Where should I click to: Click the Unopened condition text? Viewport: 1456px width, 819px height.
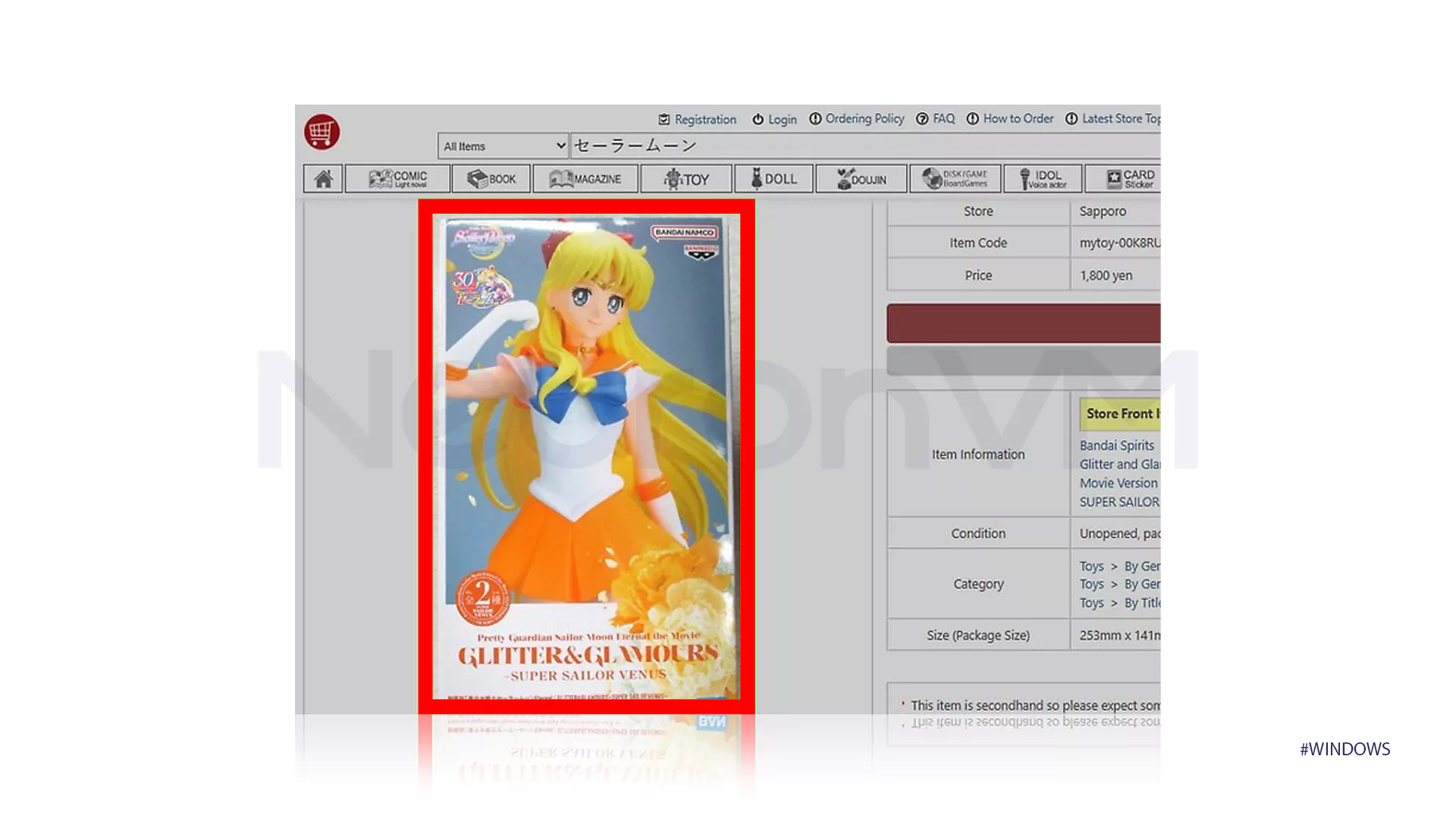pyautogui.click(x=1120, y=533)
